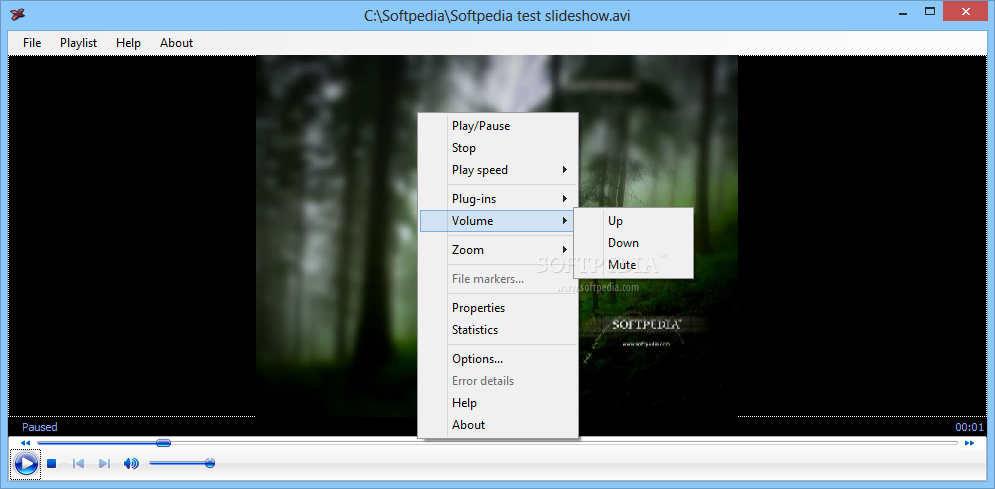Skip to next track icon
Screen dimensions: 995x489
coord(105,464)
